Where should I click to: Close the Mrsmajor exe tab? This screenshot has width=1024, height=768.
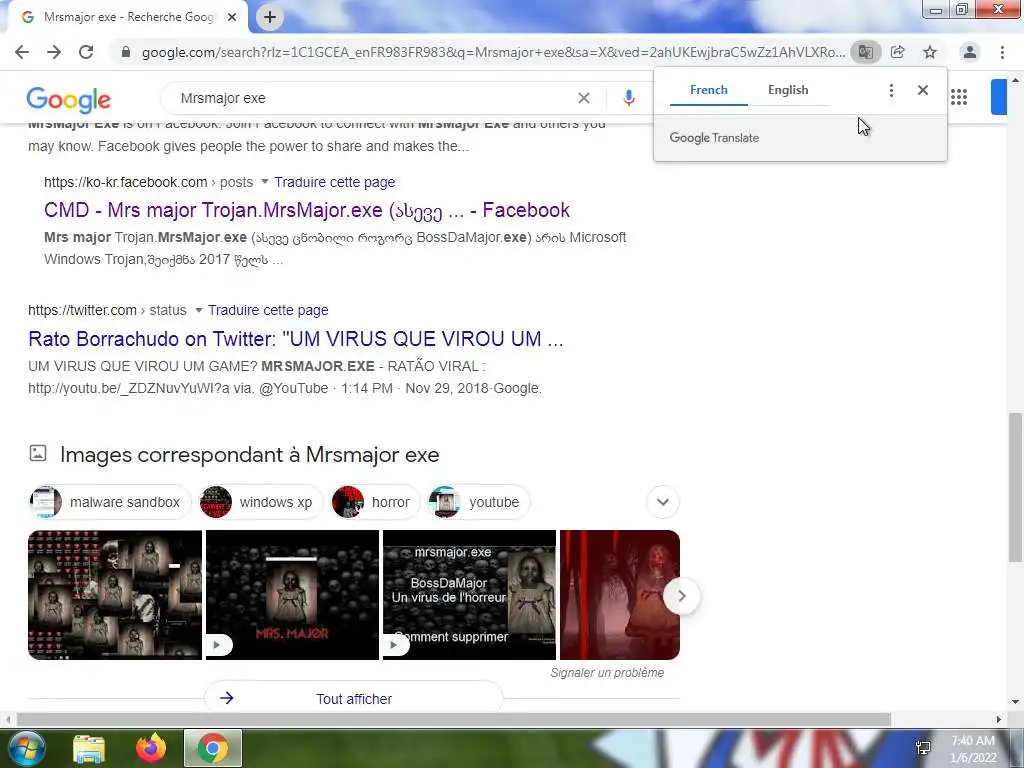(x=232, y=17)
